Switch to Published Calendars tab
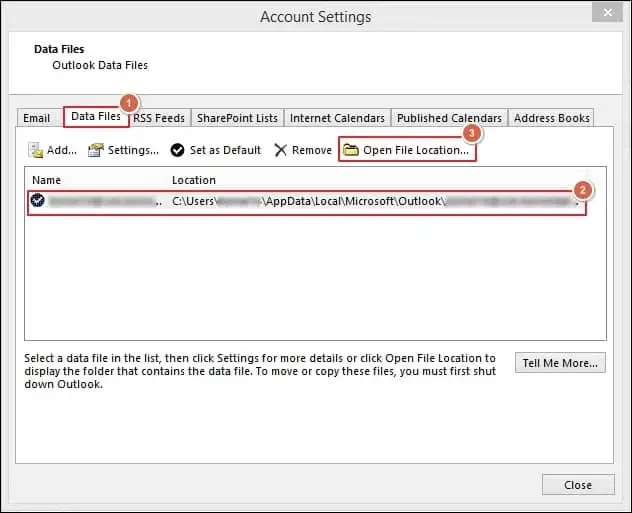Screen dimensions: 632x513 coord(449,118)
